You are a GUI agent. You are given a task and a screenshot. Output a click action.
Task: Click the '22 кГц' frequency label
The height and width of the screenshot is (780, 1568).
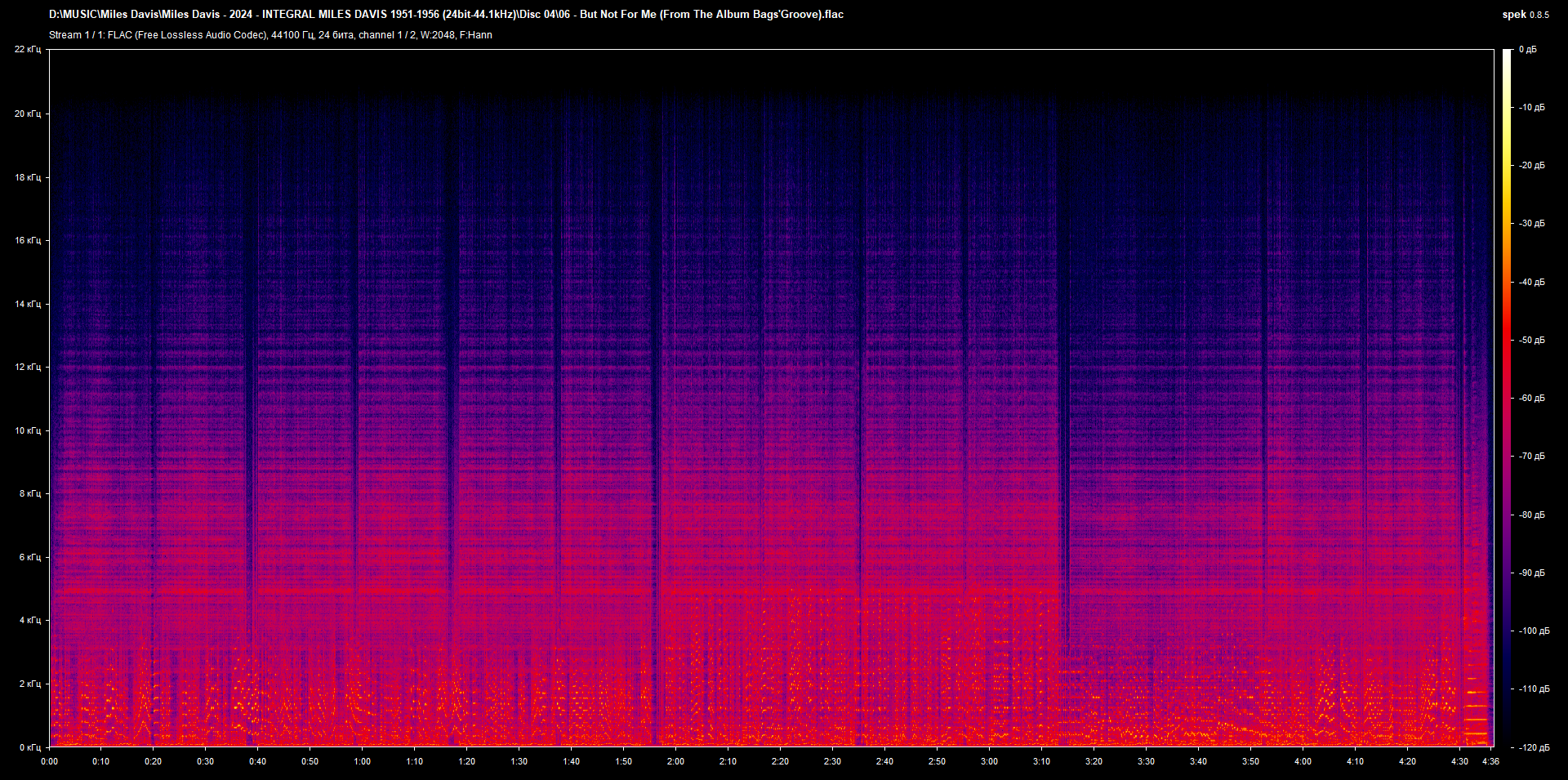pyautogui.click(x=28, y=50)
